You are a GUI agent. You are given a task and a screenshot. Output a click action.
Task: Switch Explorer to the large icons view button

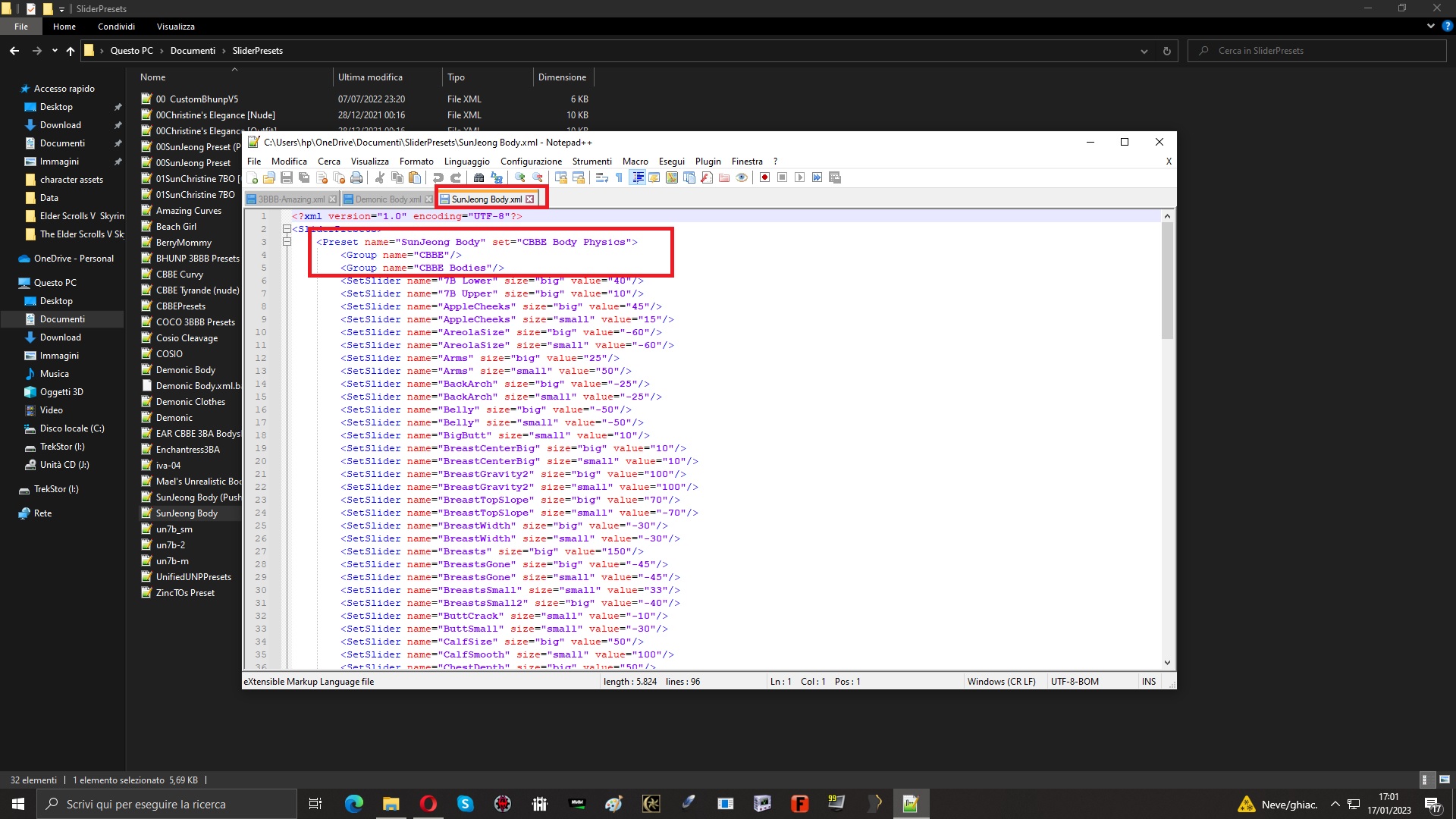(1445, 780)
